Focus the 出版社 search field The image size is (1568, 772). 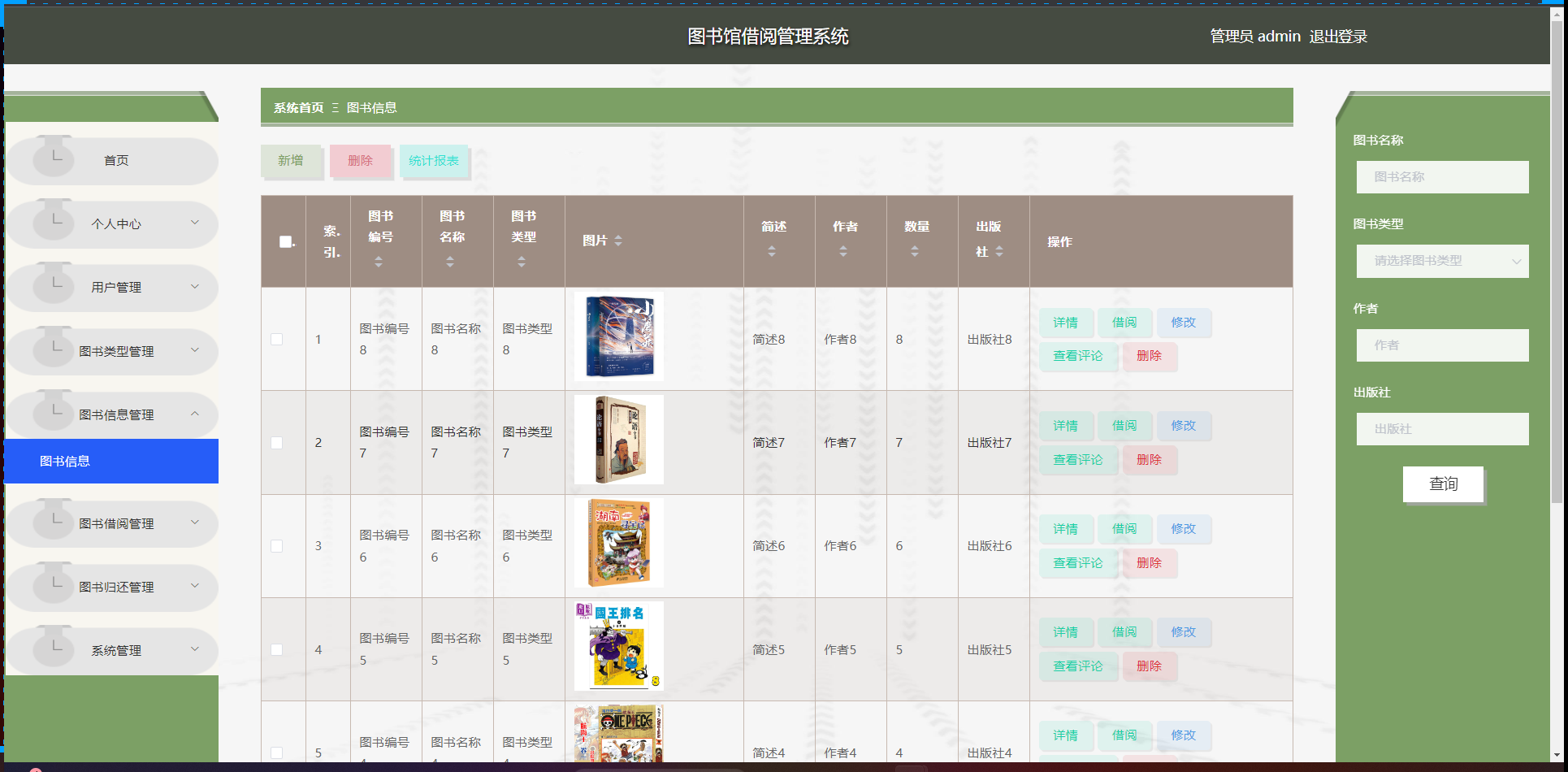(x=1442, y=429)
